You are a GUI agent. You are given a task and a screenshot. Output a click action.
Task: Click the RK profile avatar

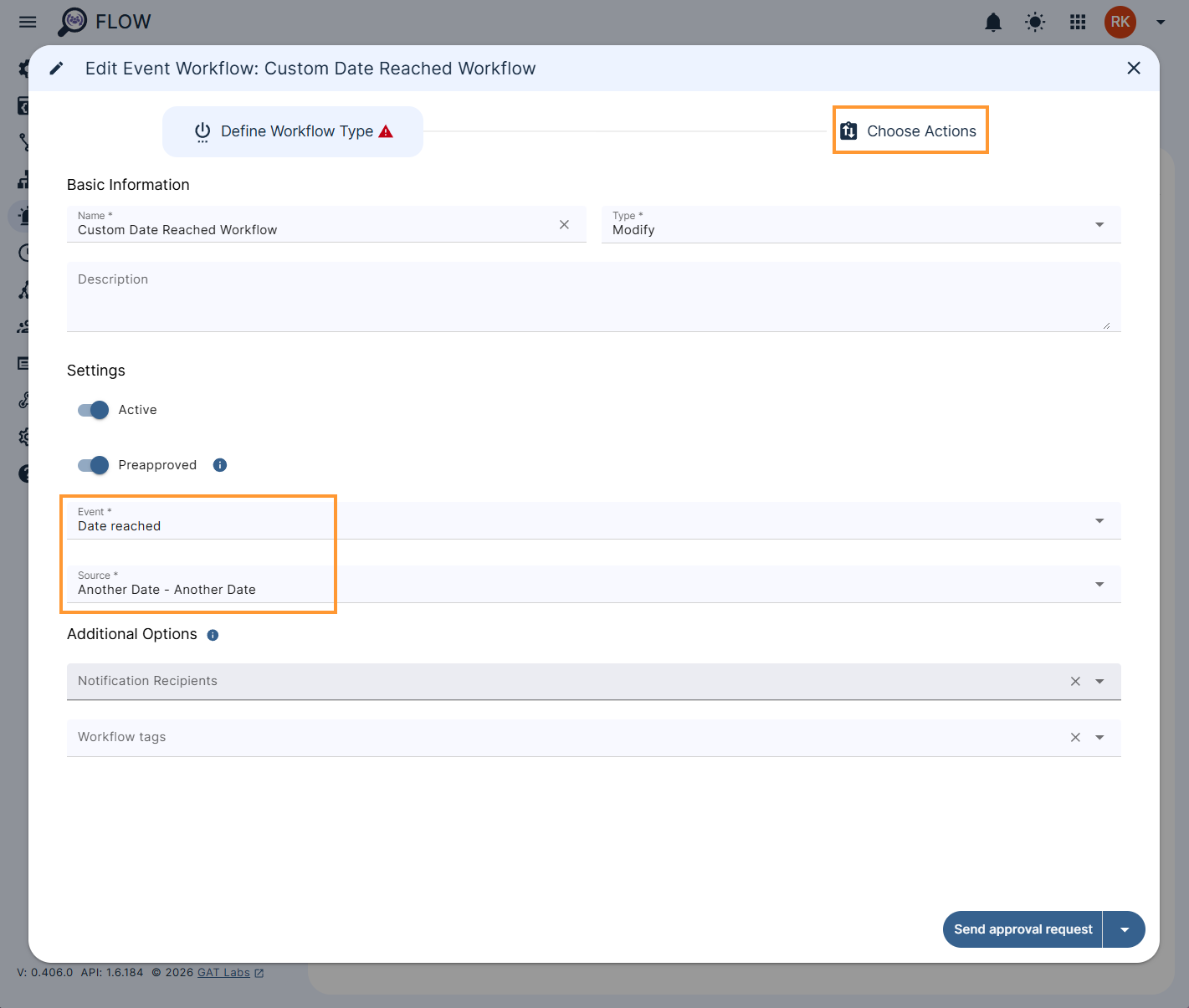click(1120, 22)
